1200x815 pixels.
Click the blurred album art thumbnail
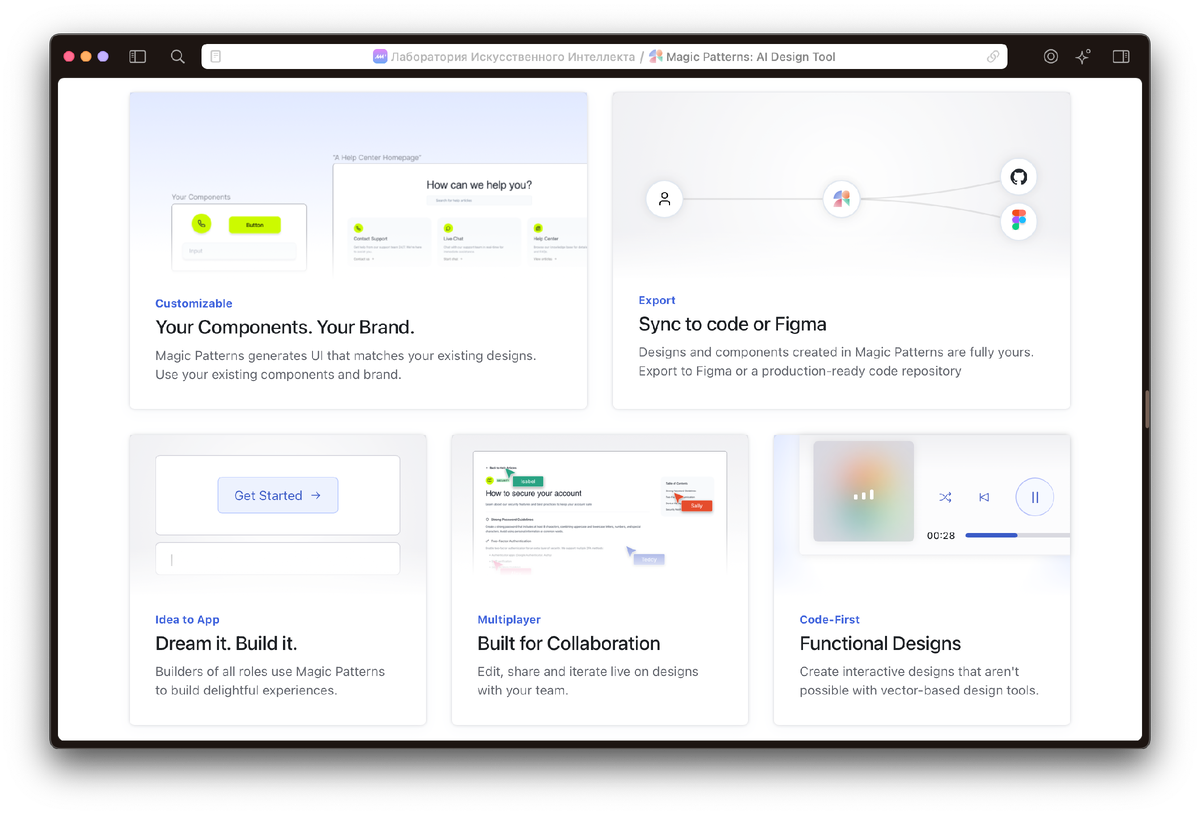[x=863, y=491]
